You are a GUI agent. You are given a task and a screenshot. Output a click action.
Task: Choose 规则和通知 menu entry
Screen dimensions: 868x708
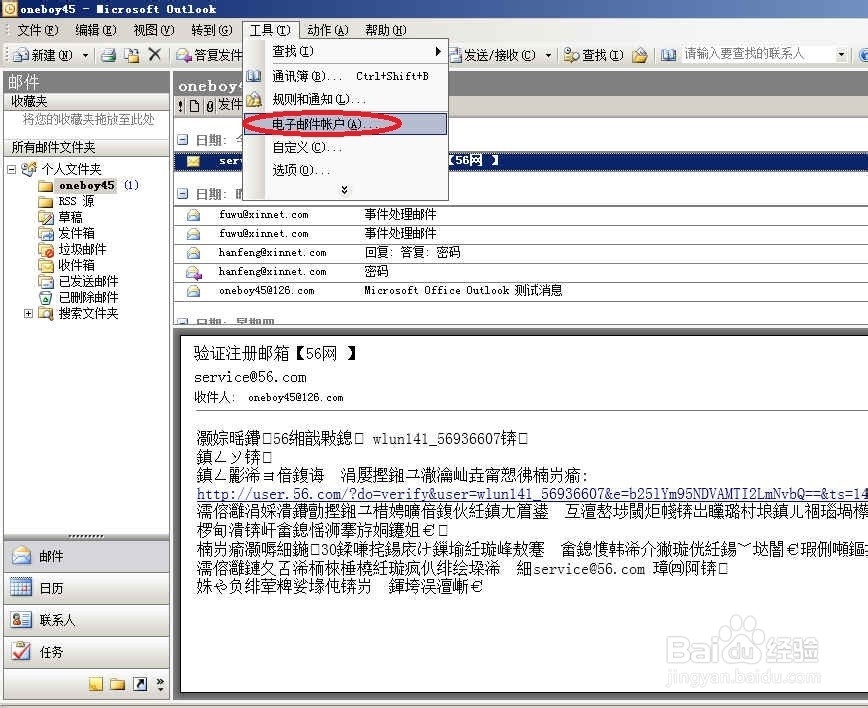[345, 100]
